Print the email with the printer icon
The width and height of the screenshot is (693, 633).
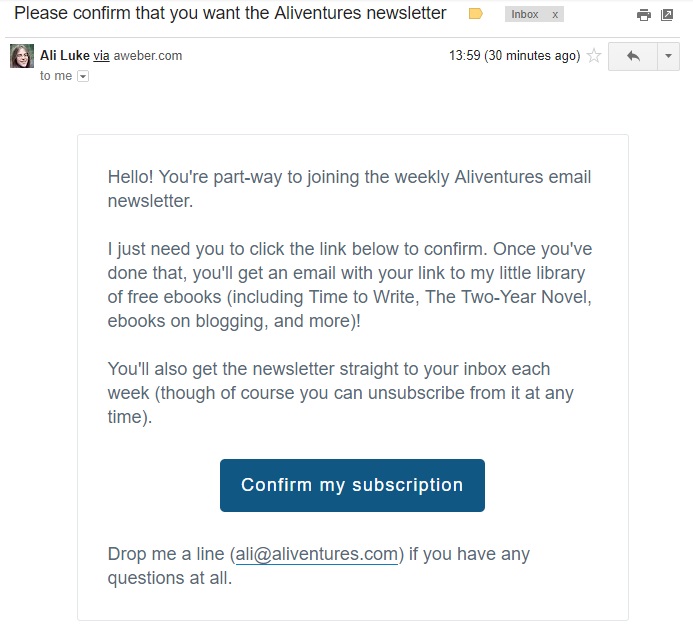click(x=644, y=15)
